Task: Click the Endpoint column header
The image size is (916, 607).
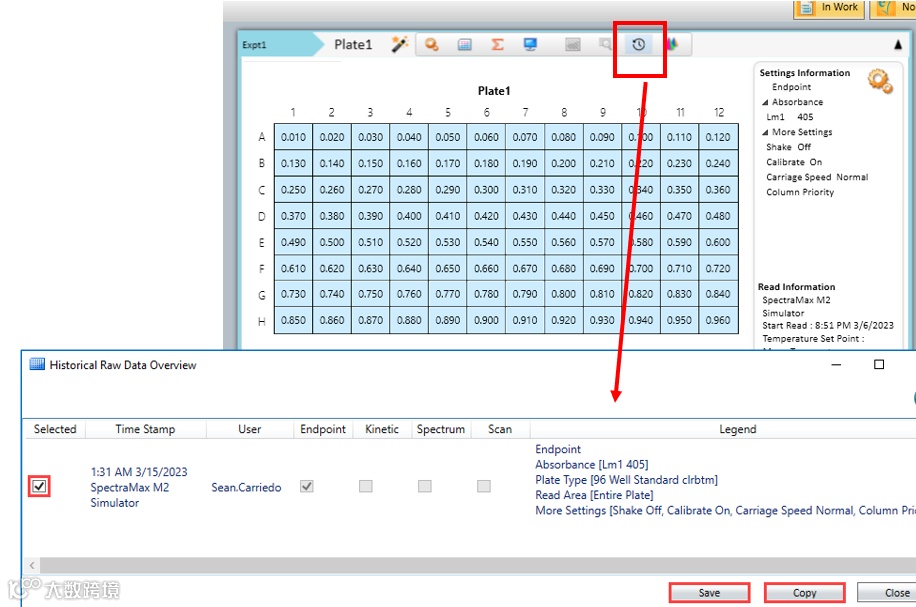Action: click(x=323, y=429)
